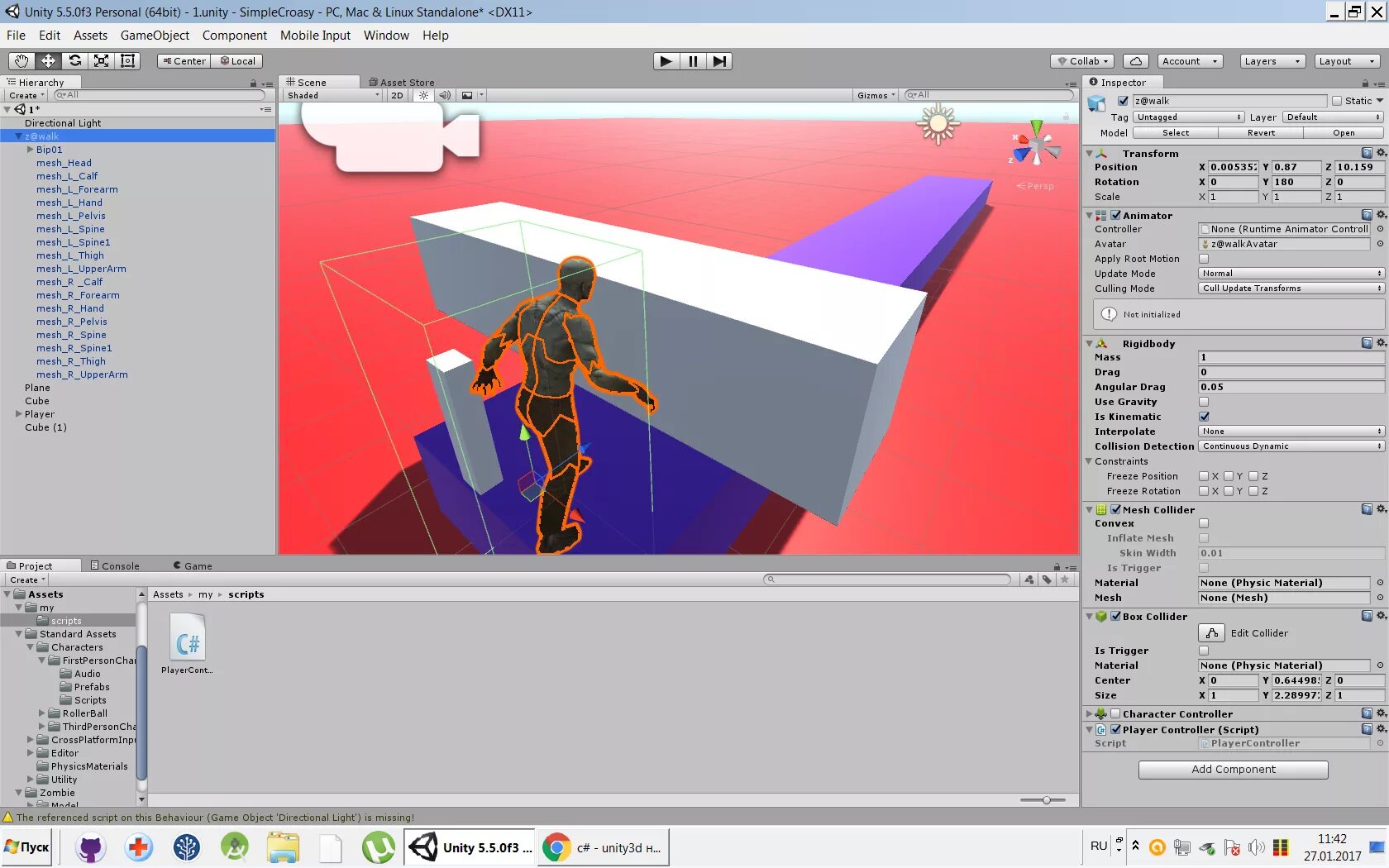Toggle scene audio speaker icon
This screenshot has width=1389, height=868.
[x=445, y=95]
